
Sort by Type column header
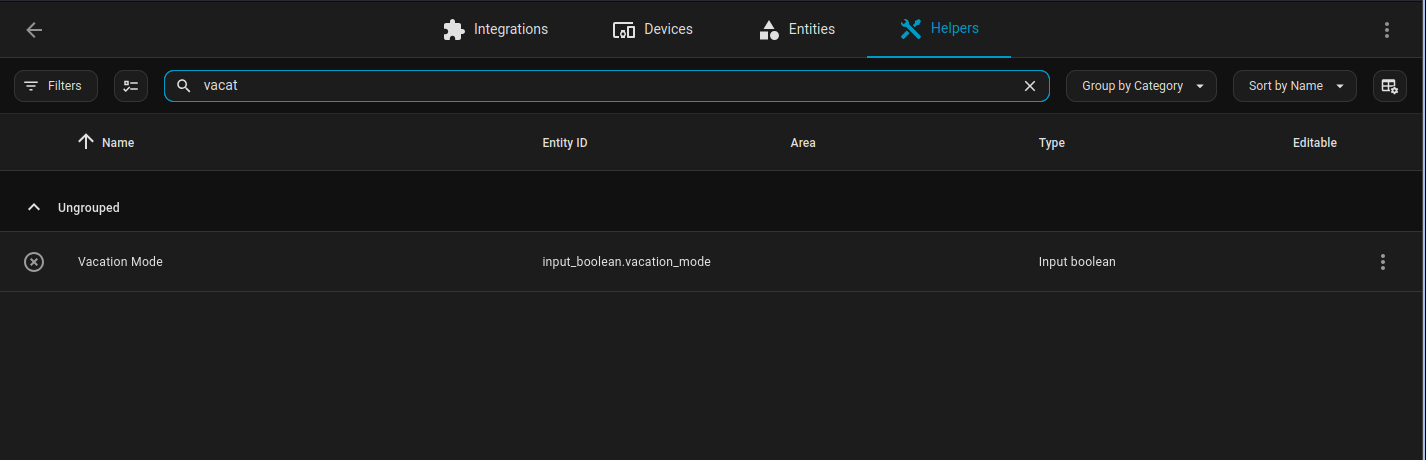1052,143
